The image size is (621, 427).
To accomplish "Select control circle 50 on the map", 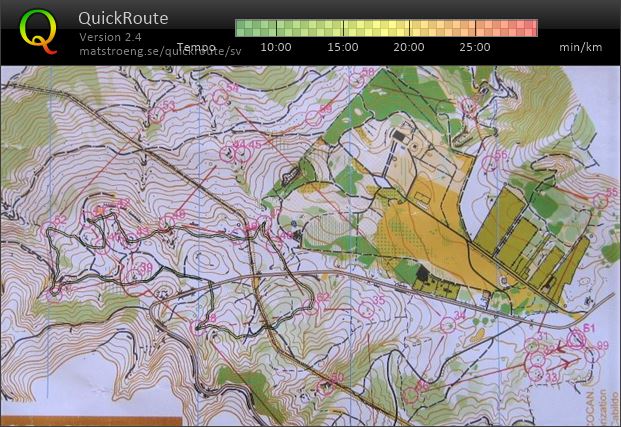I will [326, 388].
